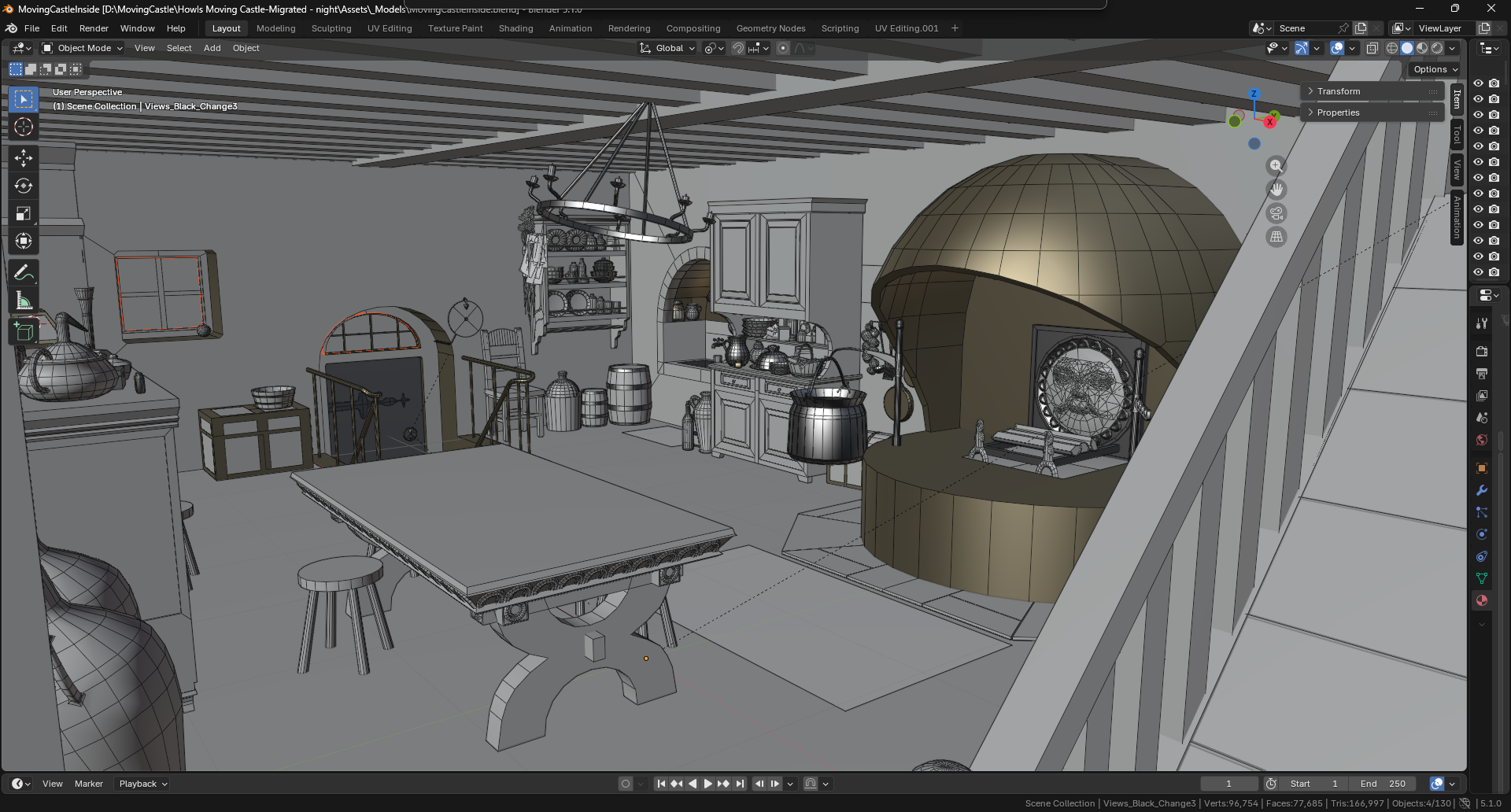This screenshot has height=812, width=1511.
Task: Activate the Measure tool
Action: click(24, 300)
